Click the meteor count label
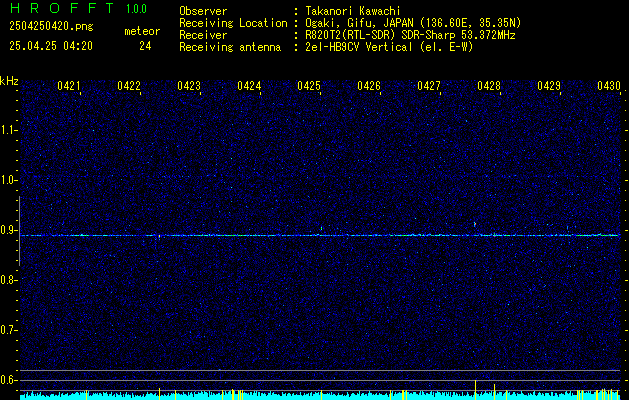Image resolution: width=629 pixels, height=400 pixels. point(142,31)
